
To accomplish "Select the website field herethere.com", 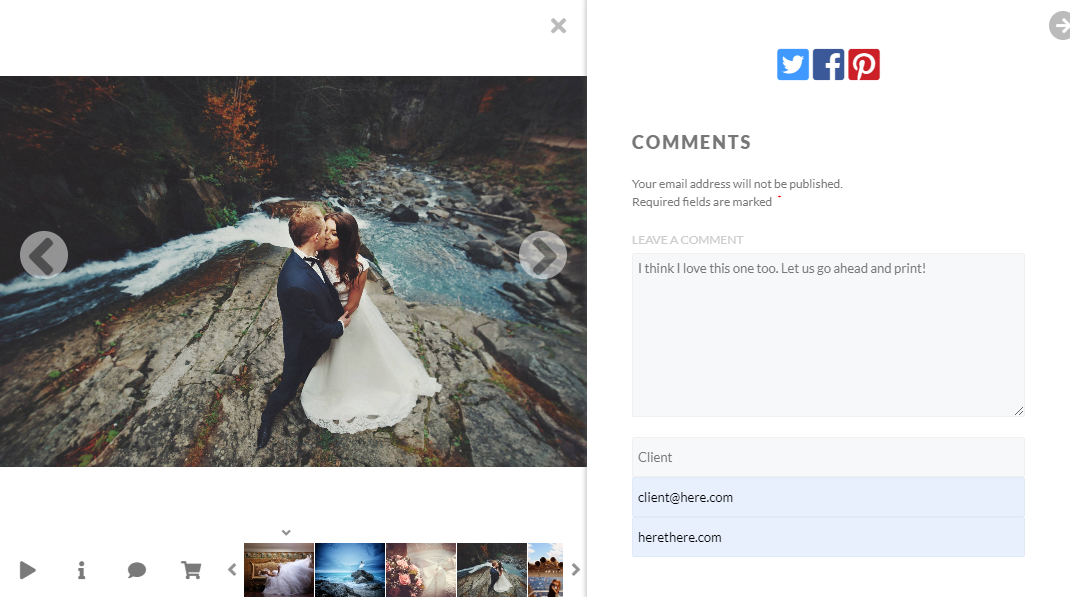I will [828, 537].
